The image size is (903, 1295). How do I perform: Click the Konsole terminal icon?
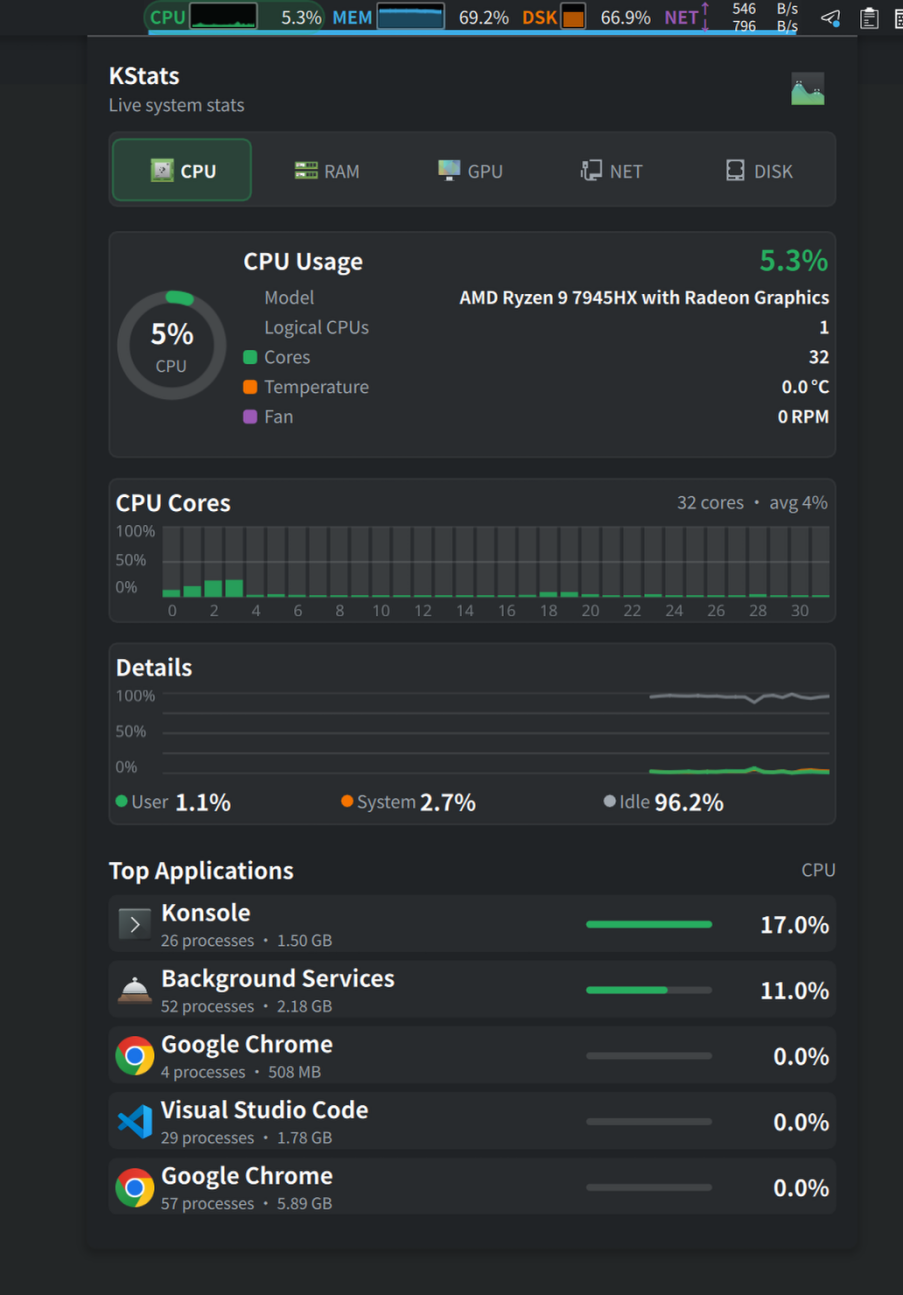point(134,925)
